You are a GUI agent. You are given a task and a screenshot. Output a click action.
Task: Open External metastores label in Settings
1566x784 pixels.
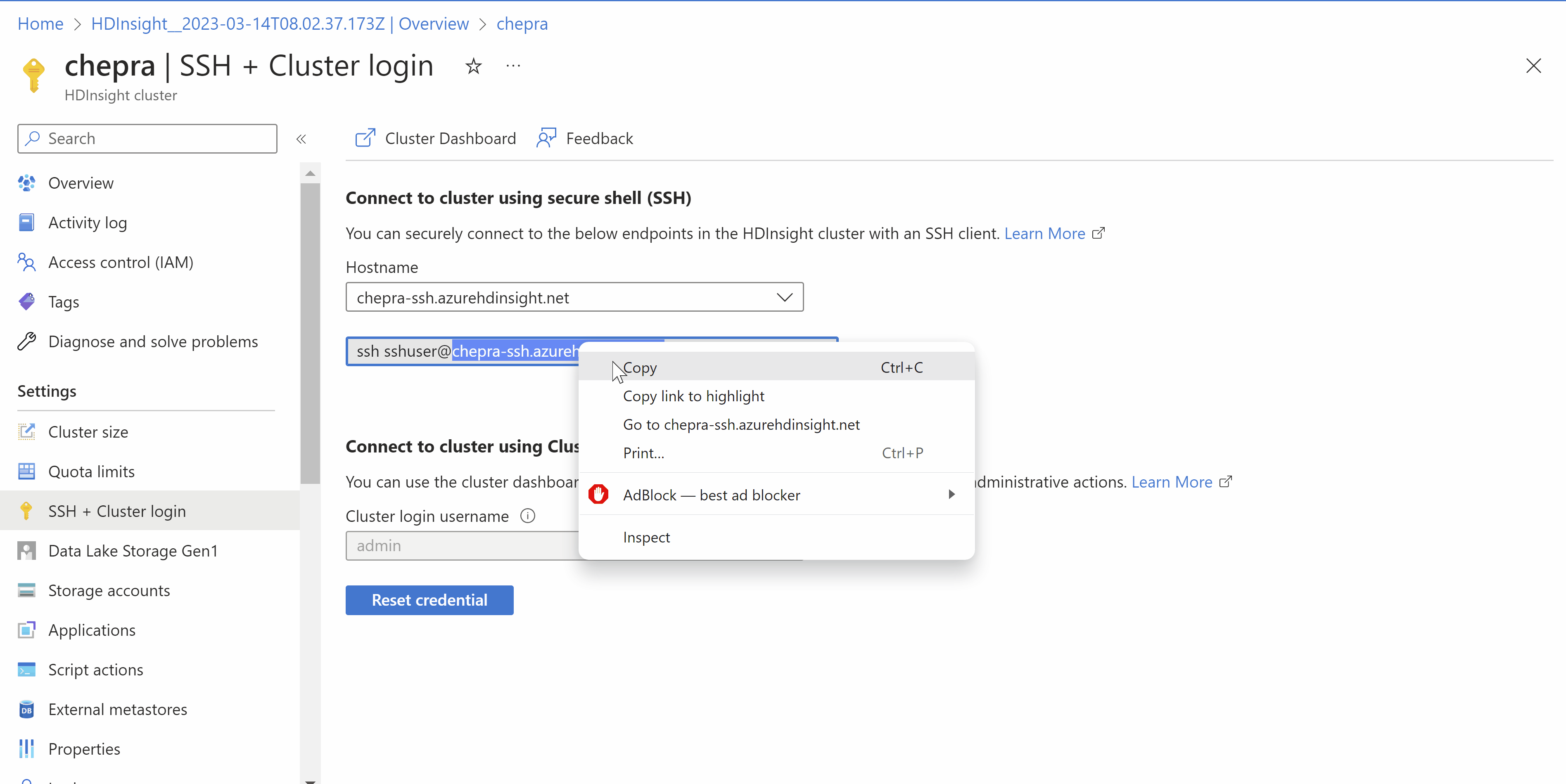click(117, 709)
